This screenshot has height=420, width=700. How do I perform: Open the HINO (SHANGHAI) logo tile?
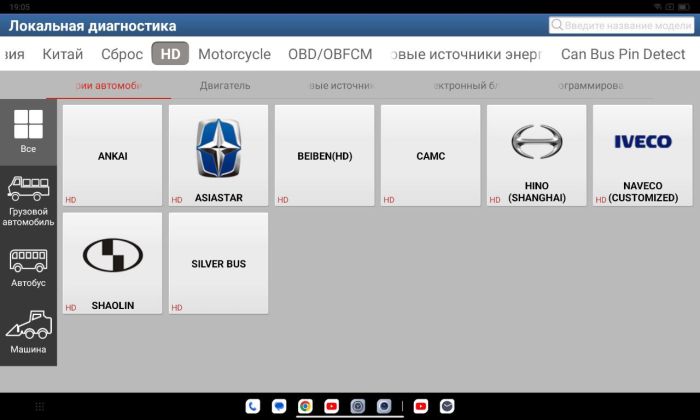coord(537,155)
